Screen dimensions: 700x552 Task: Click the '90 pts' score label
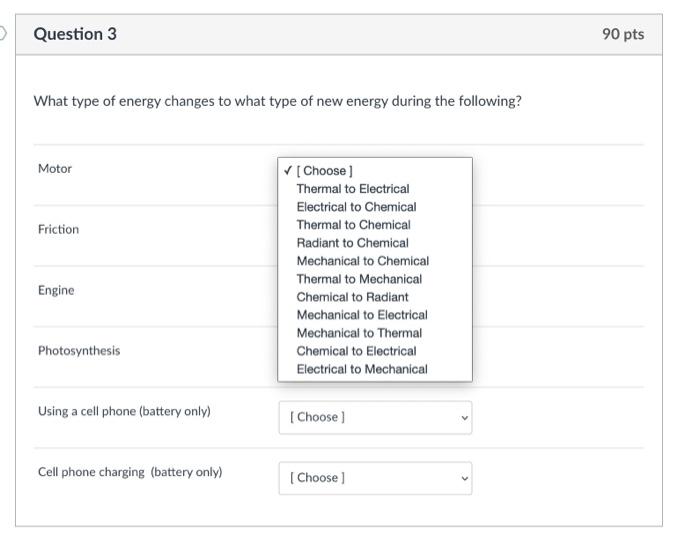click(x=623, y=34)
